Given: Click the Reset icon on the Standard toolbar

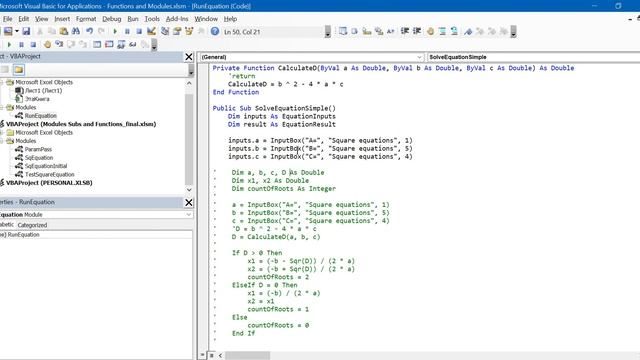Looking at the screenshot, I should [139, 31].
